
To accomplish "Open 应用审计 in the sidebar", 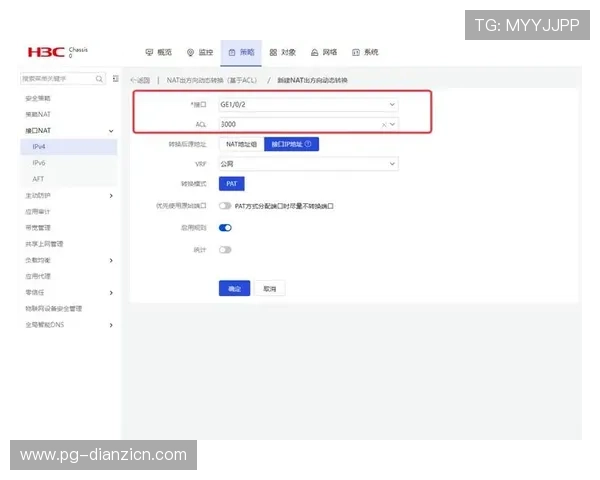I will tap(38, 212).
